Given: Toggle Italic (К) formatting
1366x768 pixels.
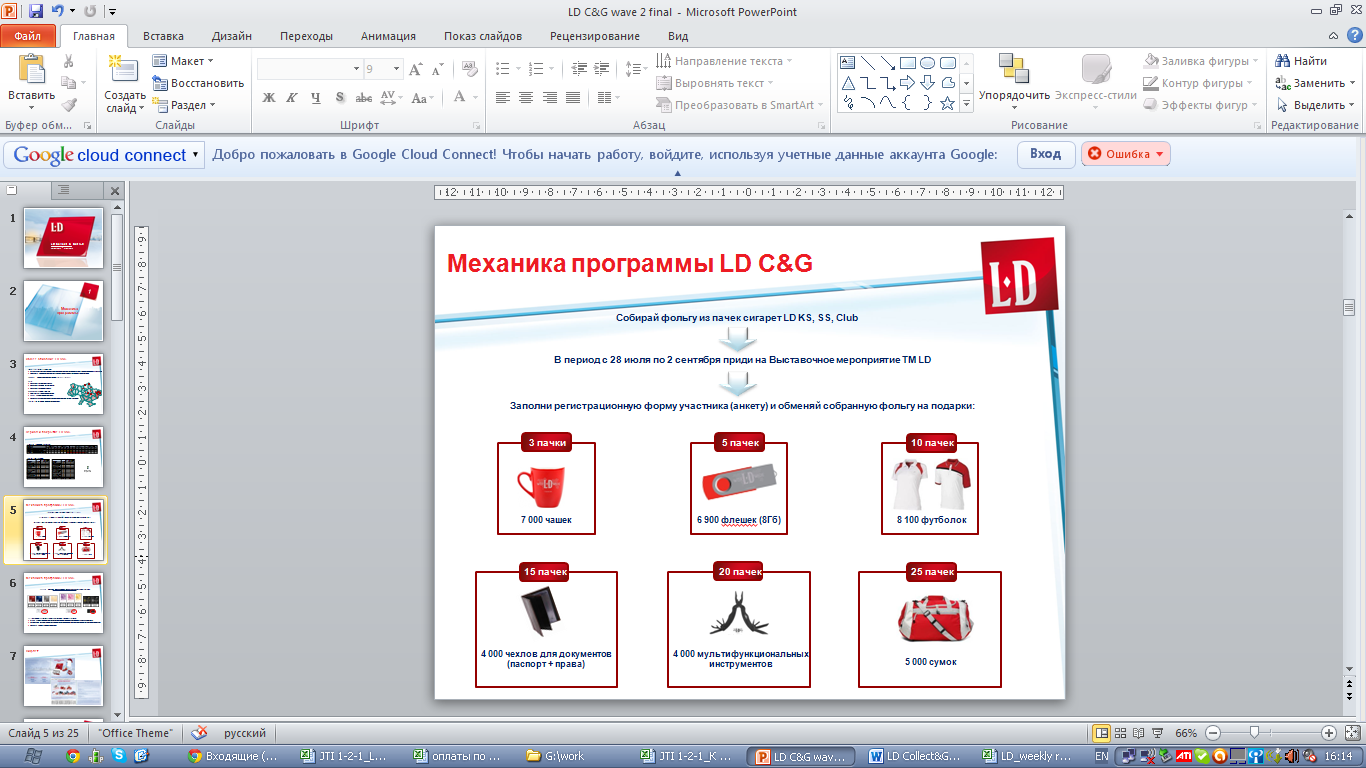Looking at the screenshot, I should coord(292,97).
